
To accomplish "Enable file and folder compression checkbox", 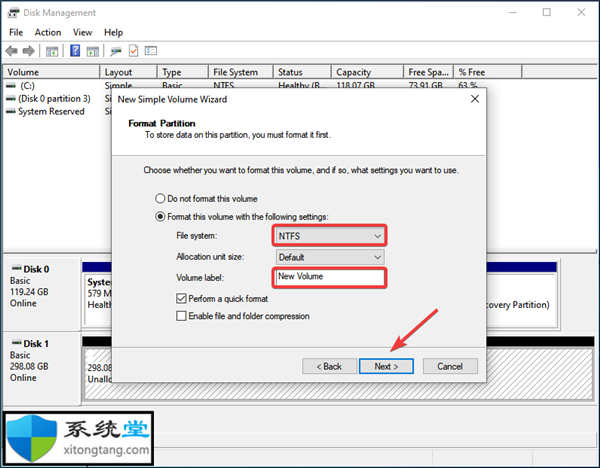I will pyautogui.click(x=181, y=316).
